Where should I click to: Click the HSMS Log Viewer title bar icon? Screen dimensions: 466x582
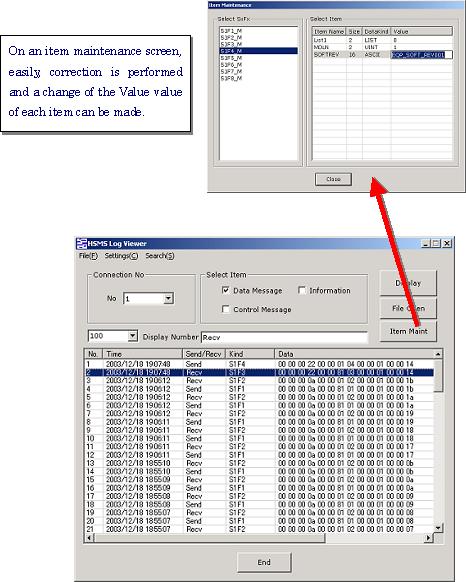(81, 243)
